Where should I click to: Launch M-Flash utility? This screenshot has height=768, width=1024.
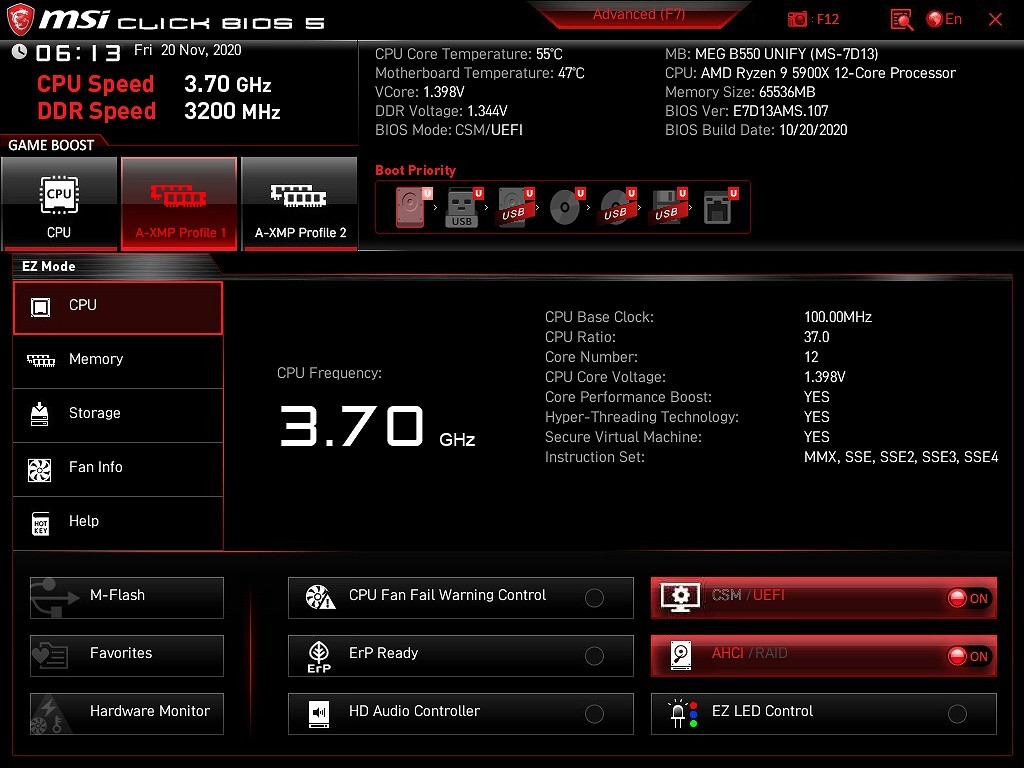[x=127, y=598]
